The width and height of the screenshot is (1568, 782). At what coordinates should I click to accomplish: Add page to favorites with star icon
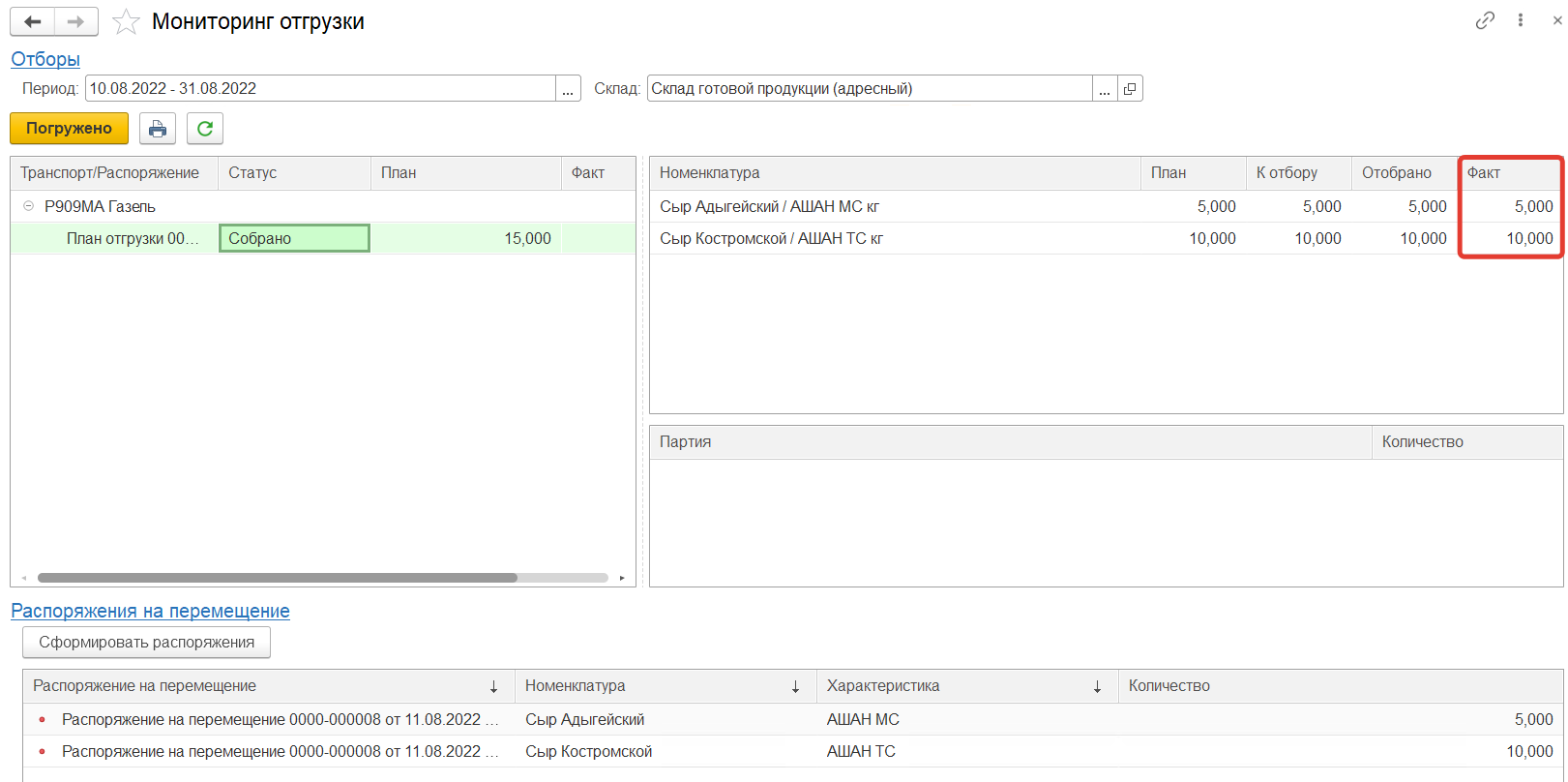(x=126, y=21)
